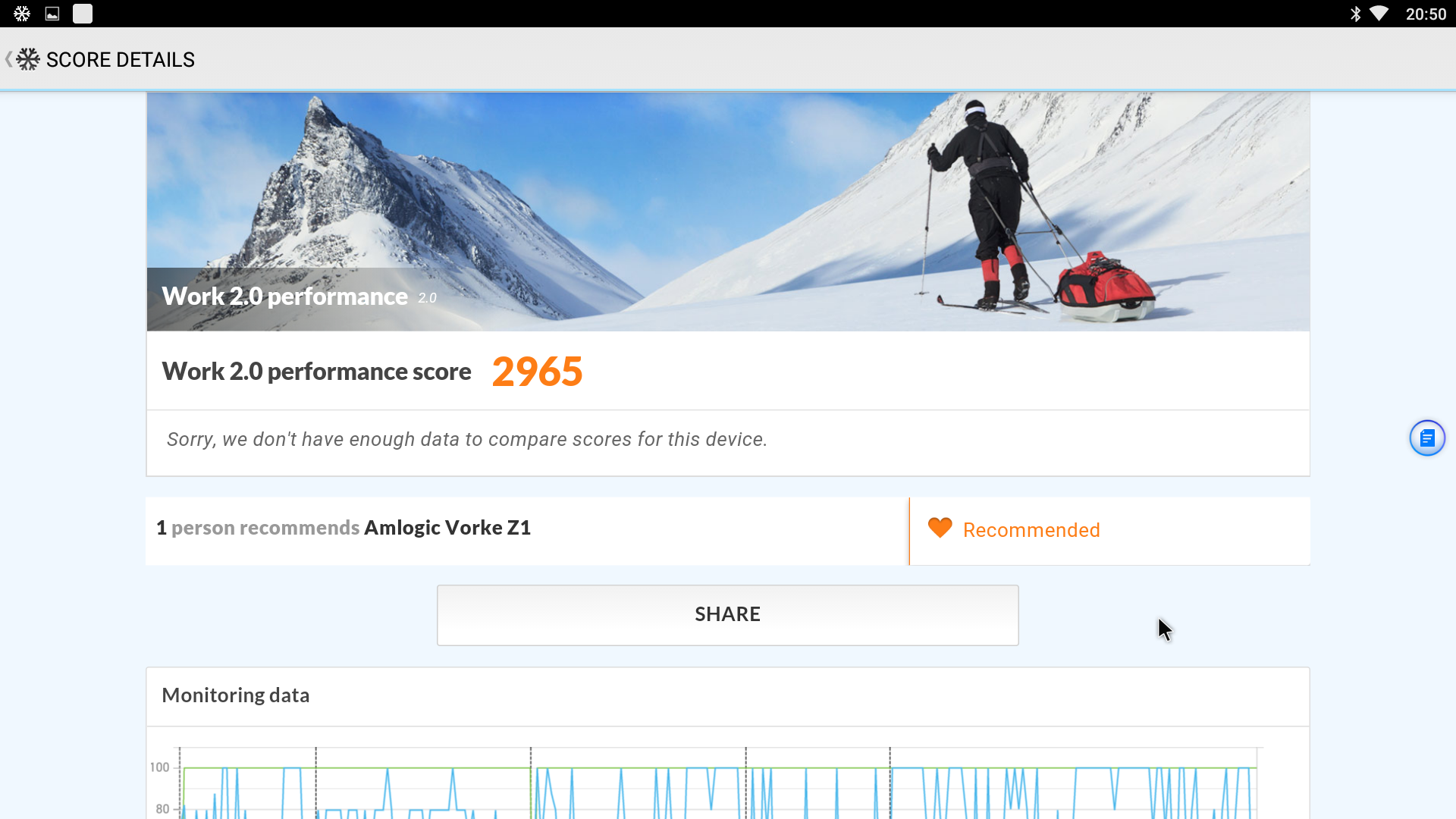Click the orange heart icon
Image resolution: width=1456 pixels, height=819 pixels.
(x=940, y=528)
